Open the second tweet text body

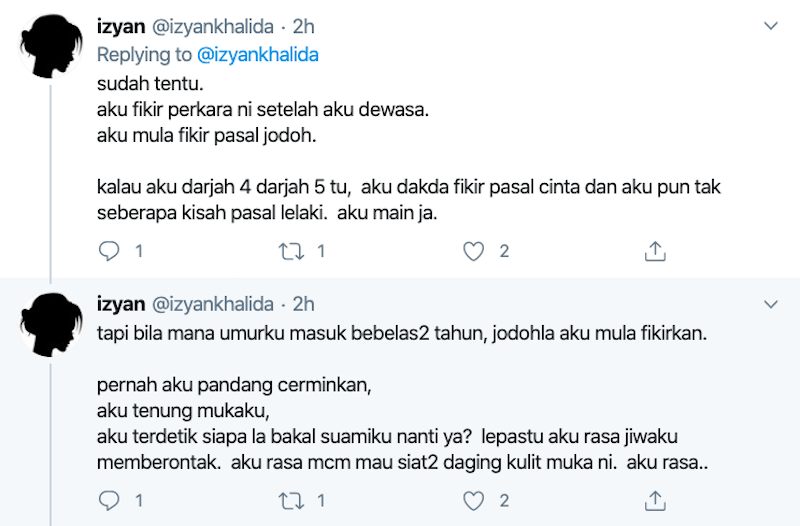point(400,398)
